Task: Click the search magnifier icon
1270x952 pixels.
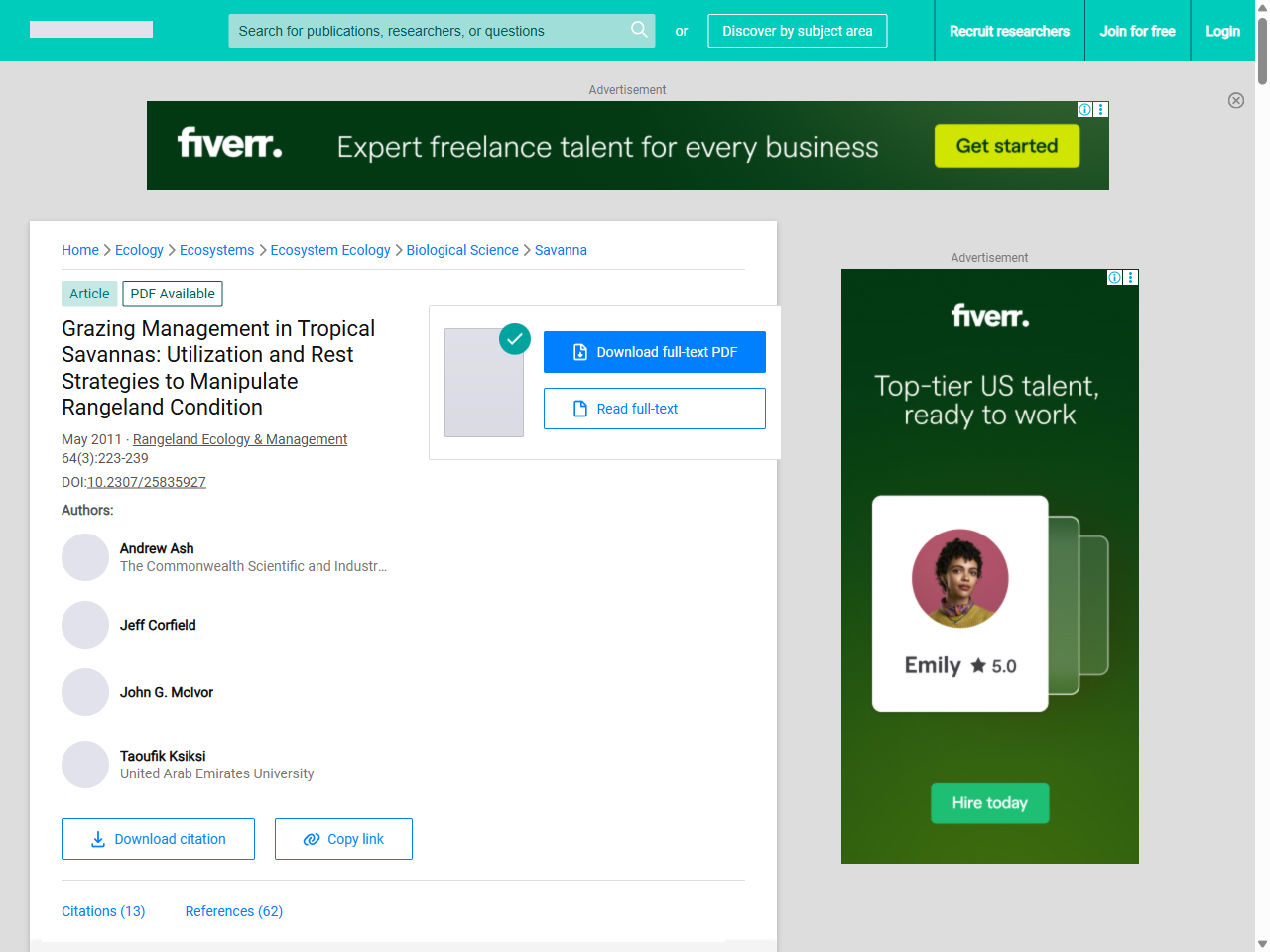Action: point(639,30)
